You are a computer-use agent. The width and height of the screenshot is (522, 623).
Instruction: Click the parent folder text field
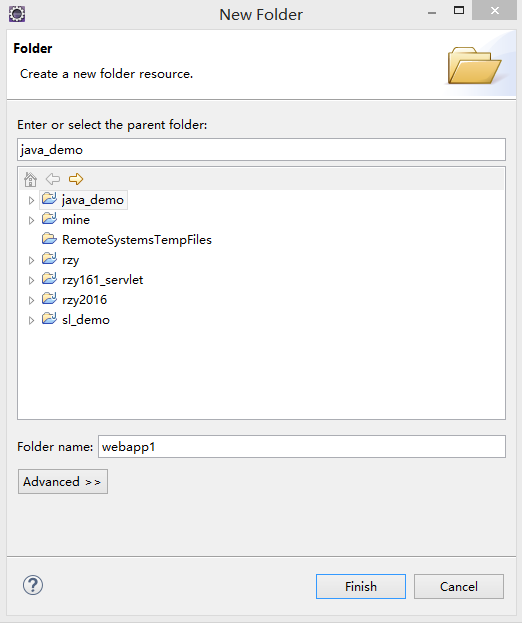point(261,150)
